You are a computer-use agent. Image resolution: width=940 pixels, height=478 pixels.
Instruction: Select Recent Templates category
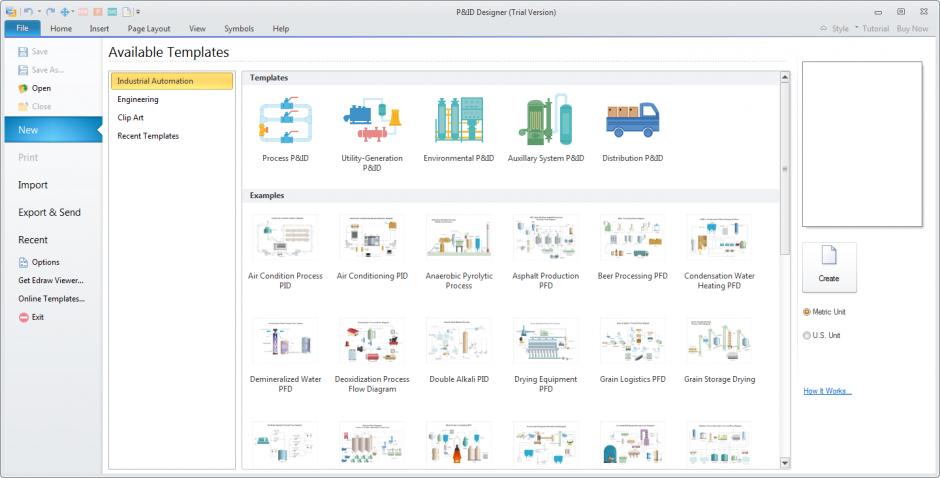(148, 136)
